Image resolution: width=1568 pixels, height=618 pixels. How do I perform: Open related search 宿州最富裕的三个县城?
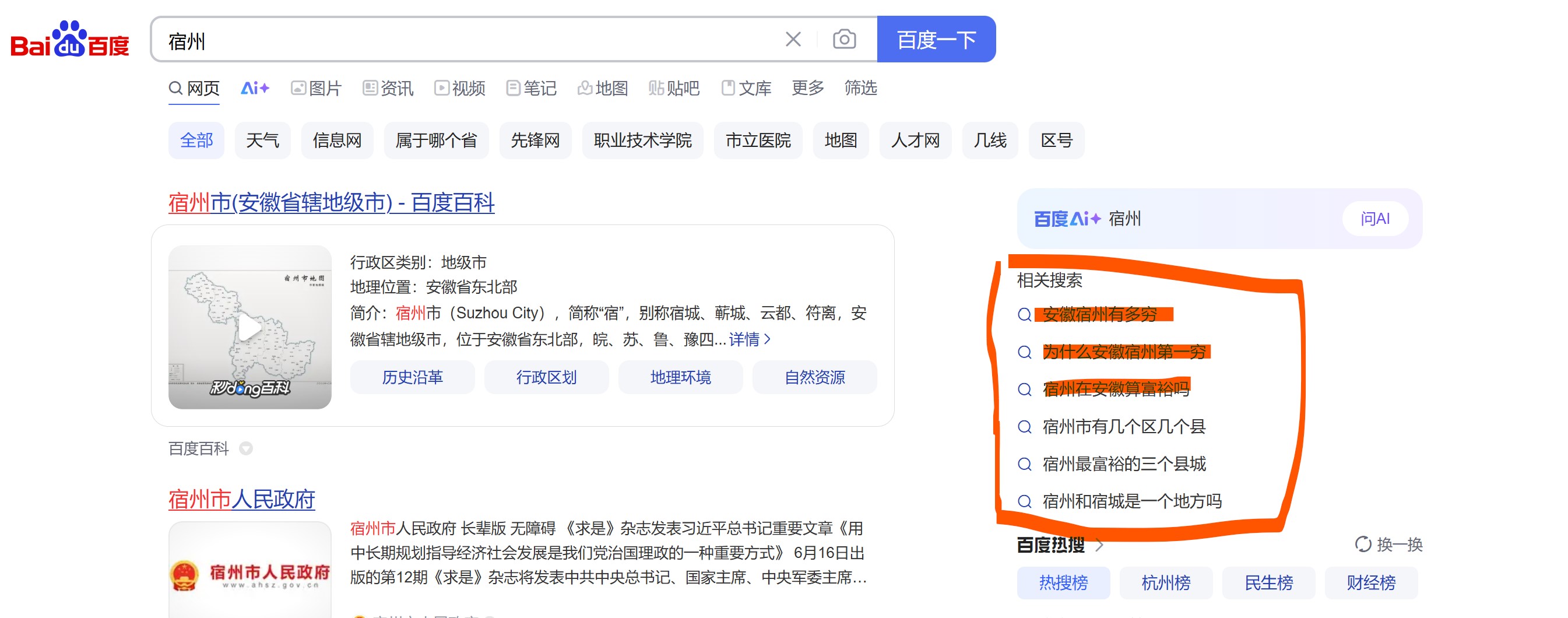coord(1124,464)
